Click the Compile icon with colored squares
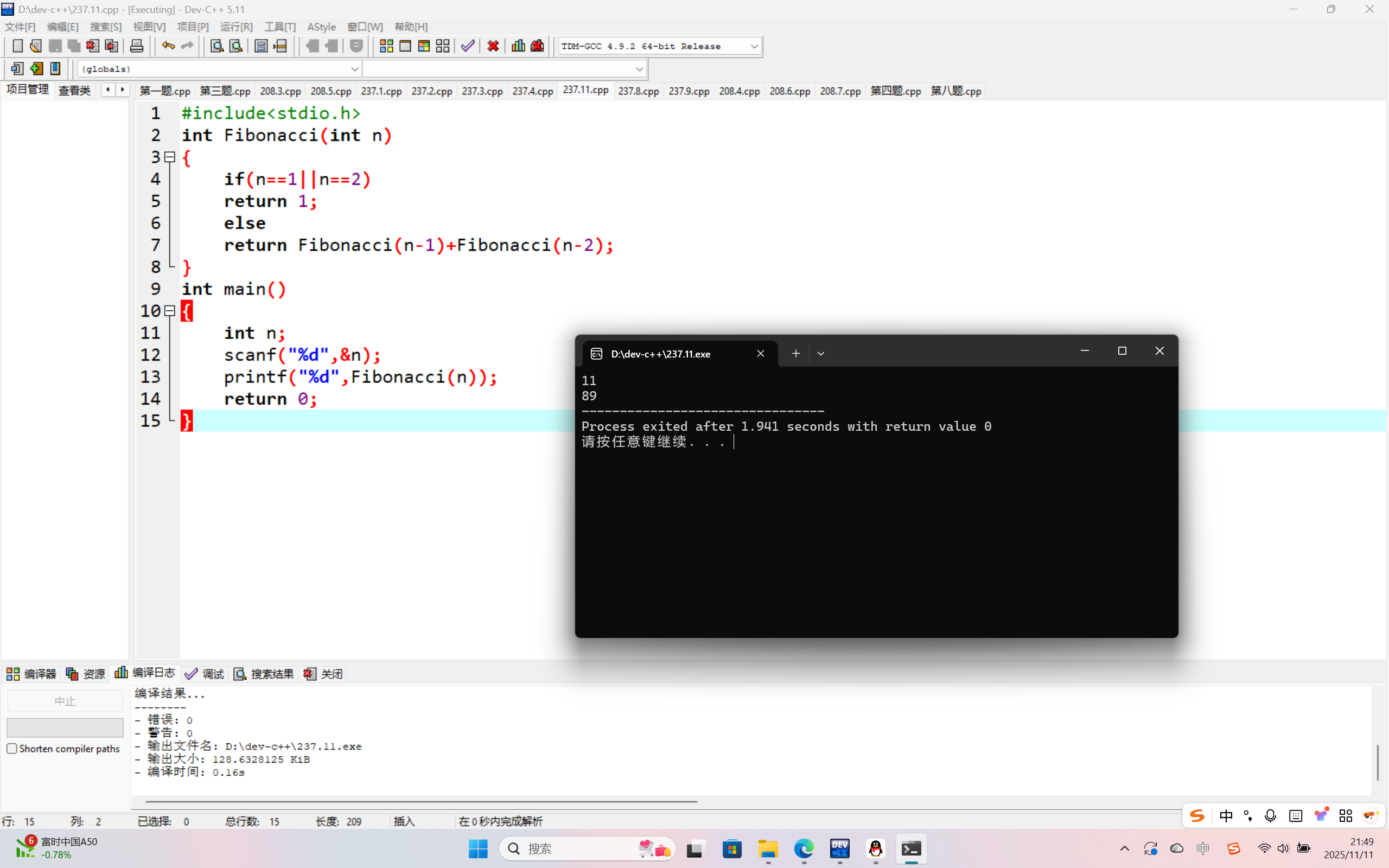Viewport: 1389px width, 868px height. click(386, 46)
